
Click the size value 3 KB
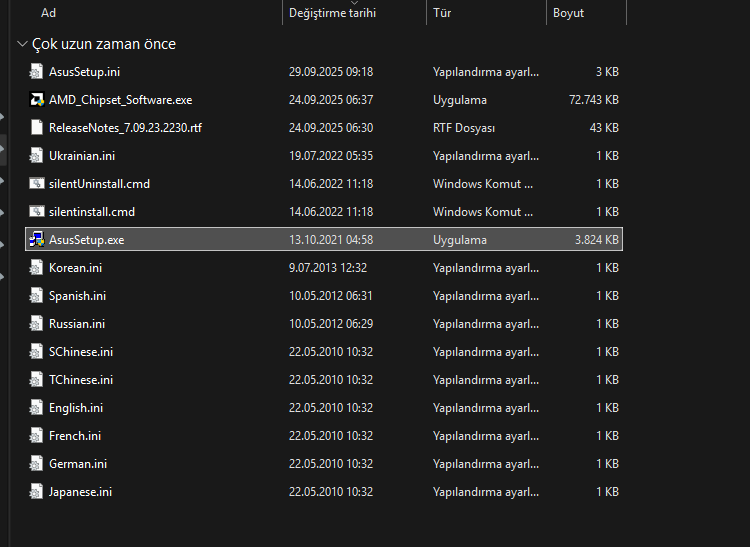pos(607,72)
